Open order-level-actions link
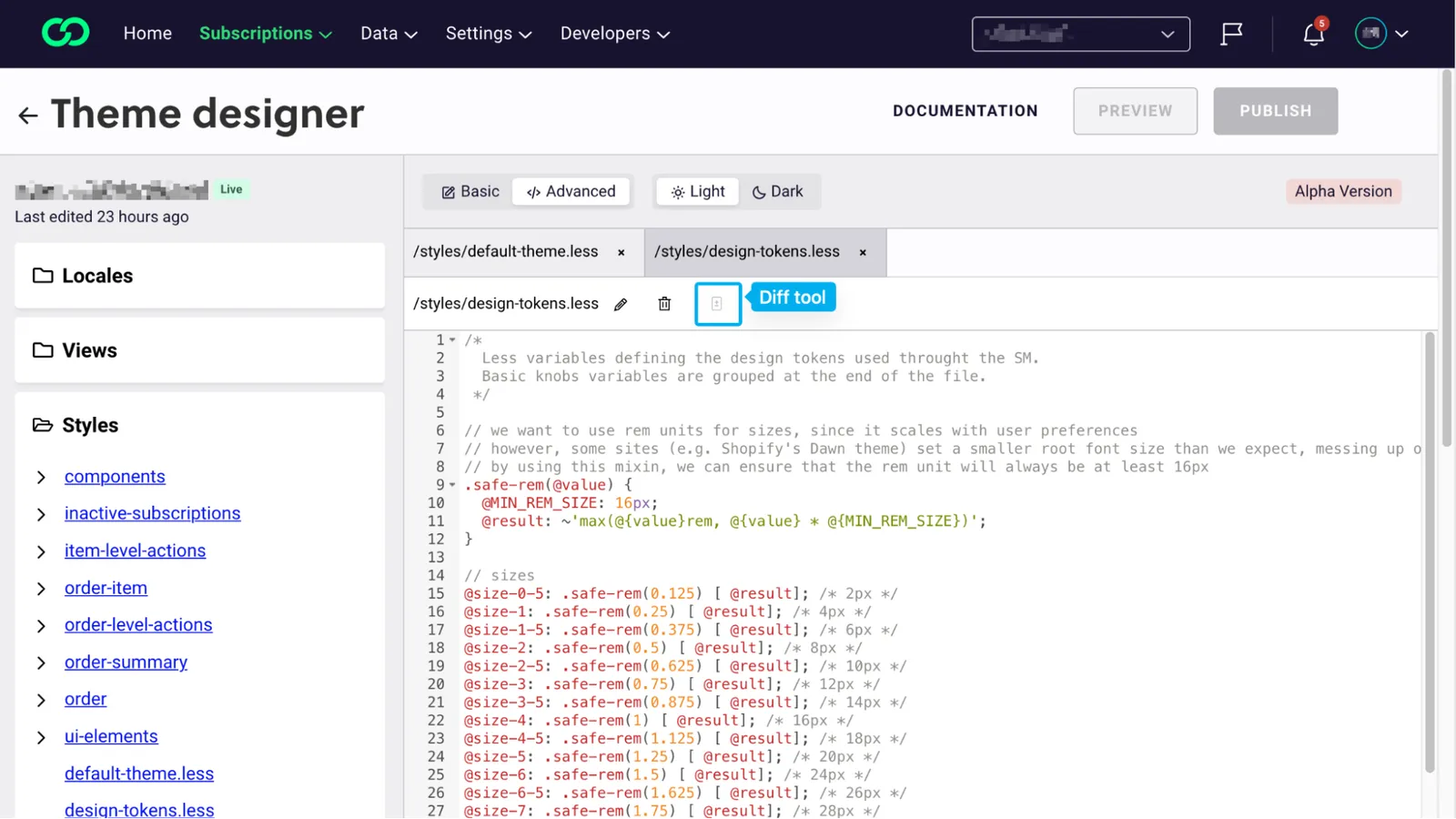Viewport: 1456px width, 819px height. coord(138,625)
